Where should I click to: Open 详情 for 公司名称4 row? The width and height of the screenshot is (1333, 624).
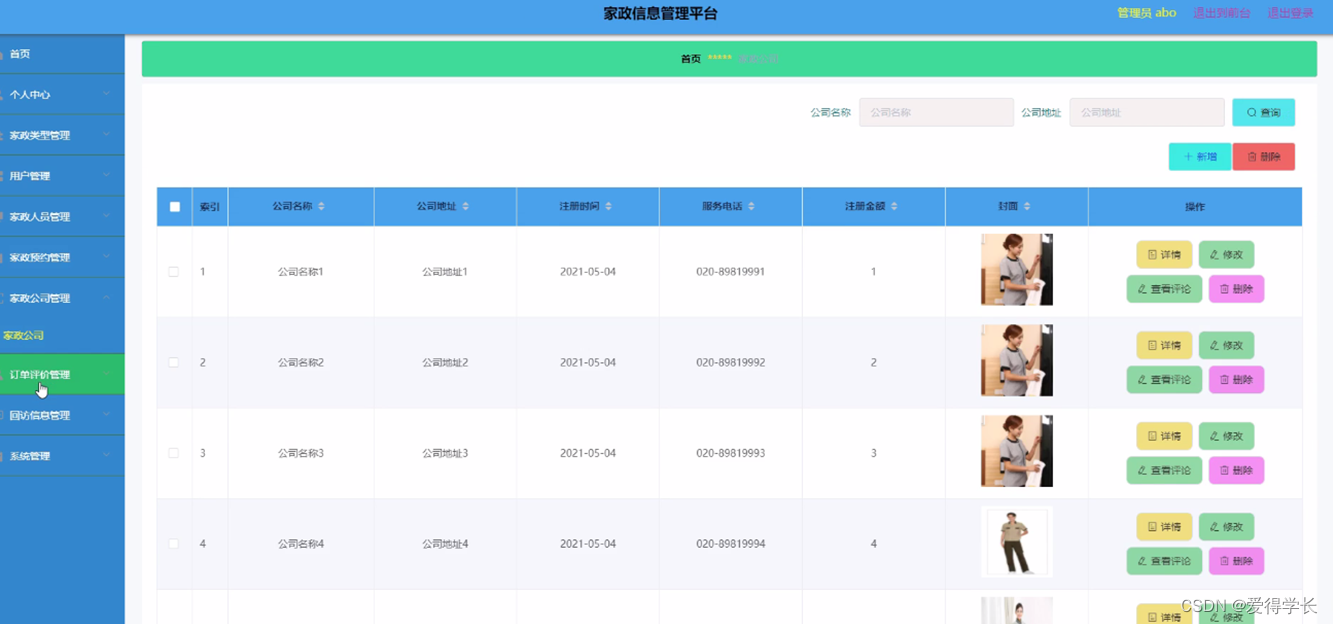[1164, 527]
